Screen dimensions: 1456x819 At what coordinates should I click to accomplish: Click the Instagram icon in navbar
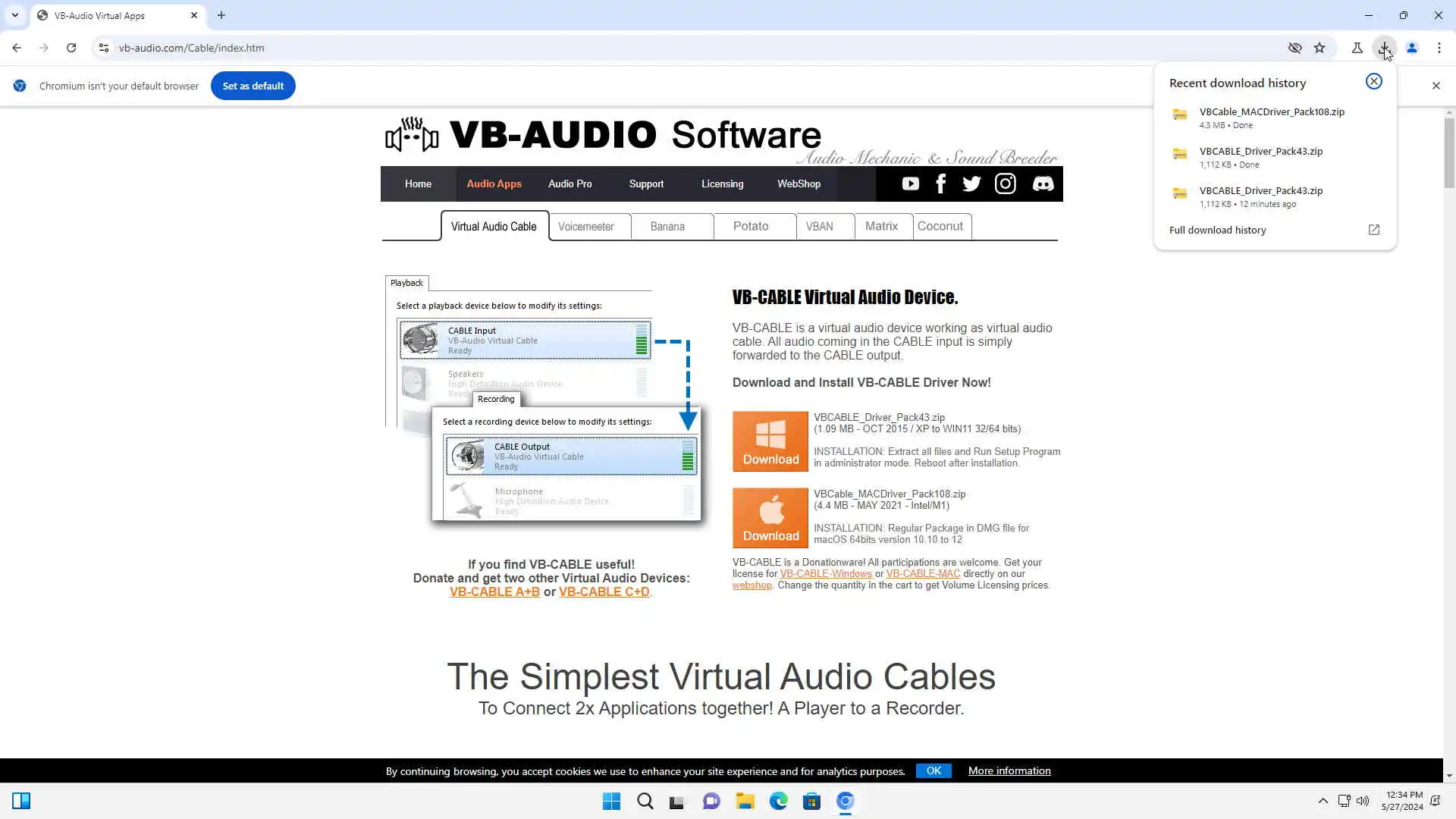pos(1005,184)
